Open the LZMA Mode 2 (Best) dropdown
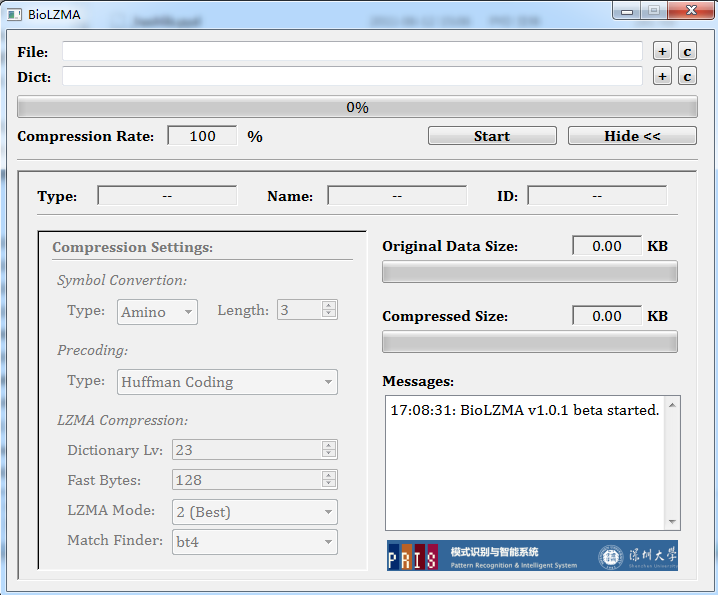 (x=255, y=512)
